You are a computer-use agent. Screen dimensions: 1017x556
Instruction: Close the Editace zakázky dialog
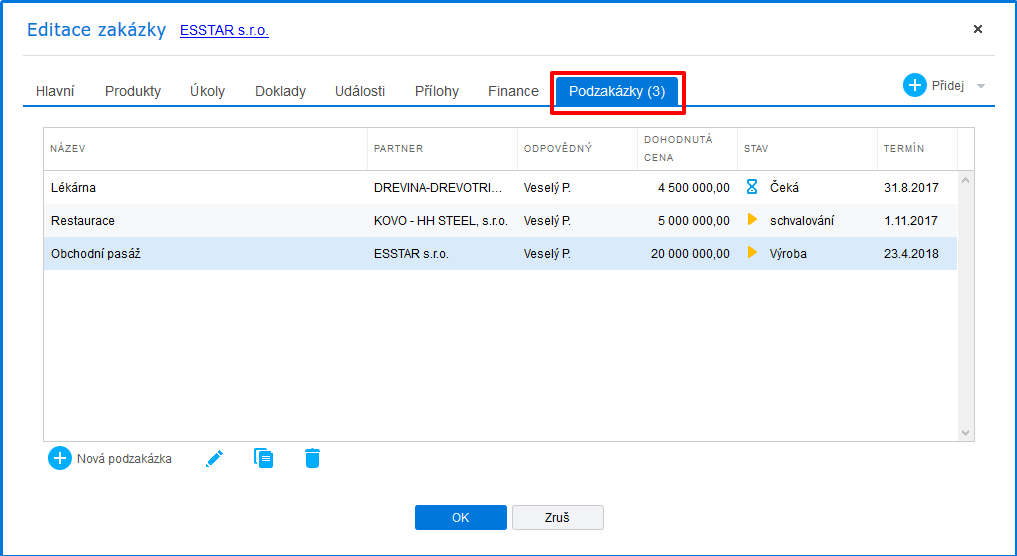coord(977,29)
